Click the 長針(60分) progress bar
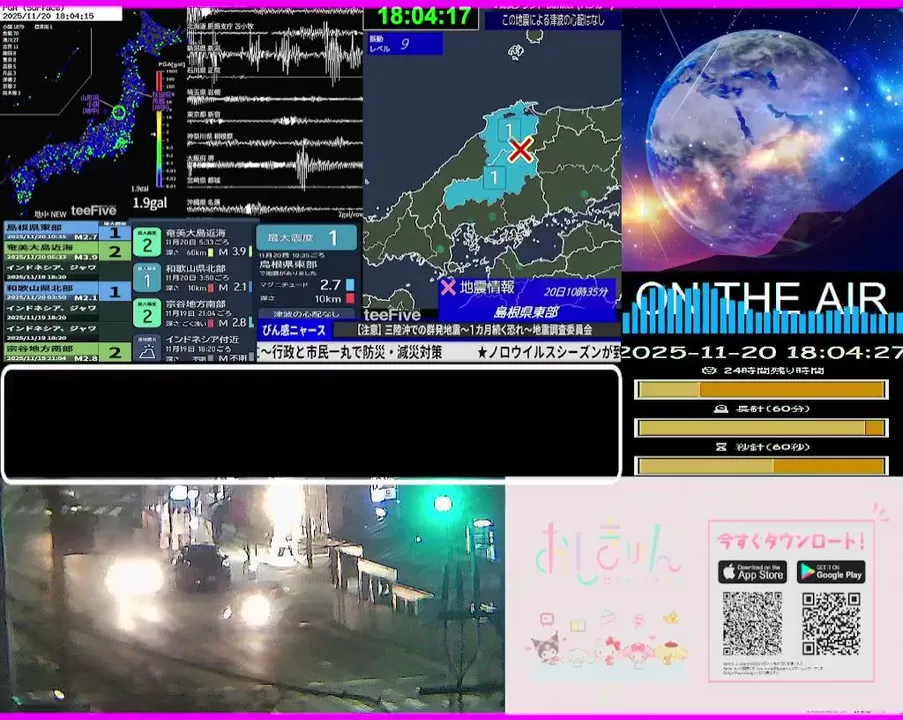 pyautogui.click(x=761, y=428)
